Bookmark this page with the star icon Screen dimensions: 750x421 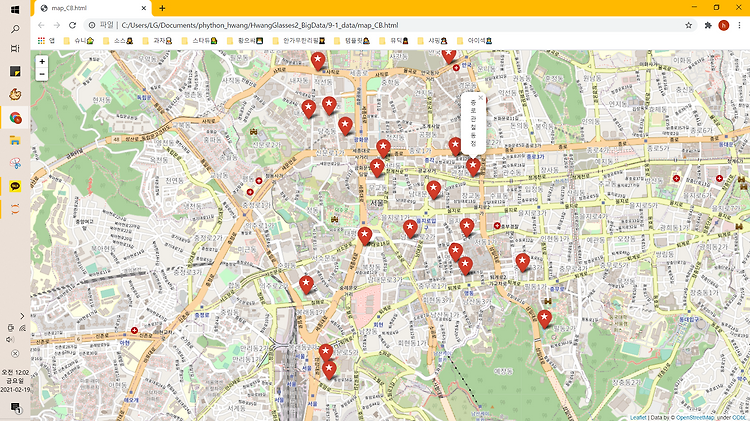pyautogui.click(x=688, y=25)
